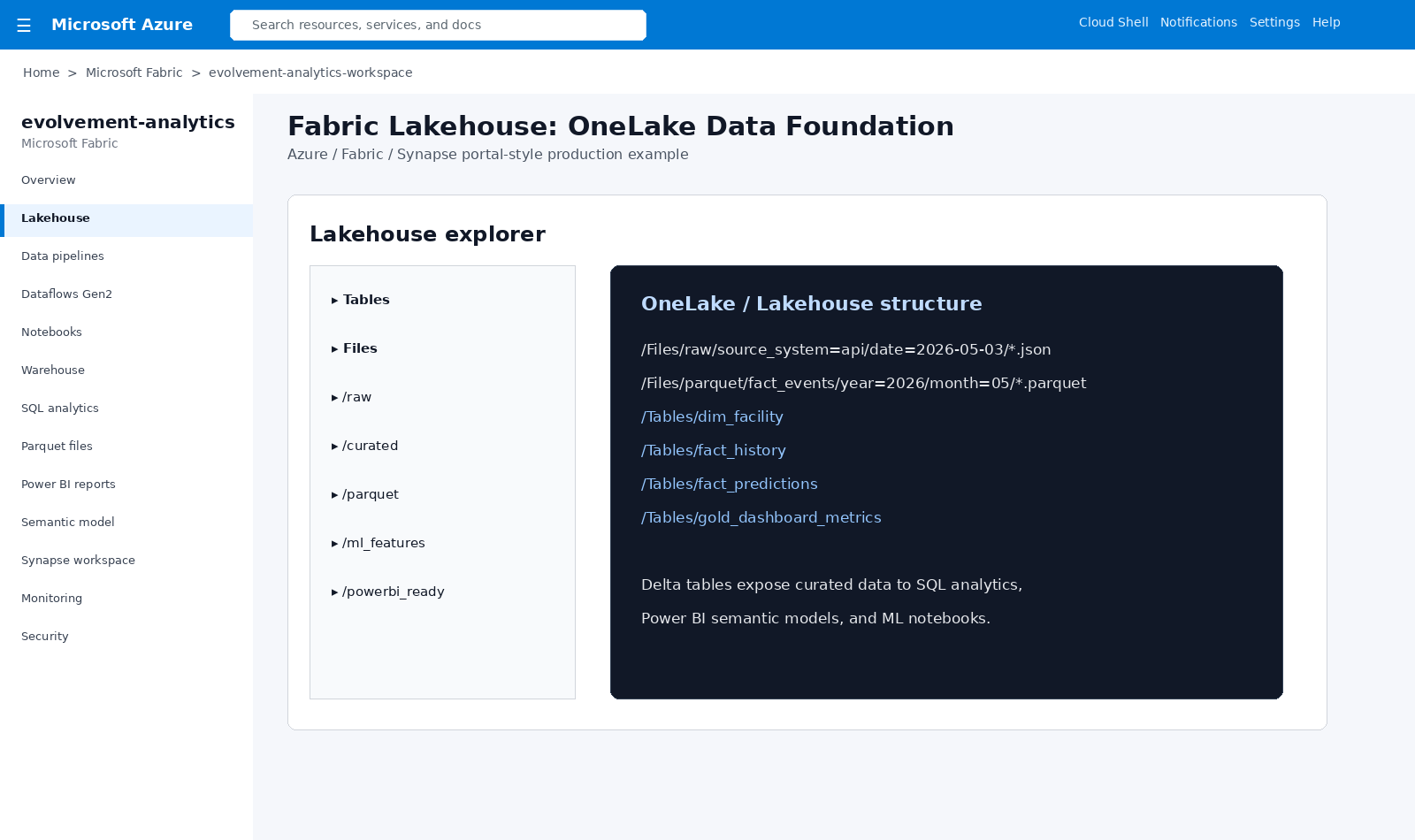Click the evolvement-analytics sidebar title

coord(128,122)
